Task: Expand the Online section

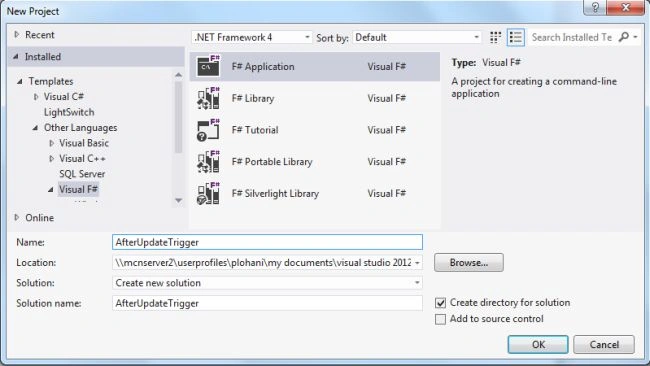Action: 17,217
